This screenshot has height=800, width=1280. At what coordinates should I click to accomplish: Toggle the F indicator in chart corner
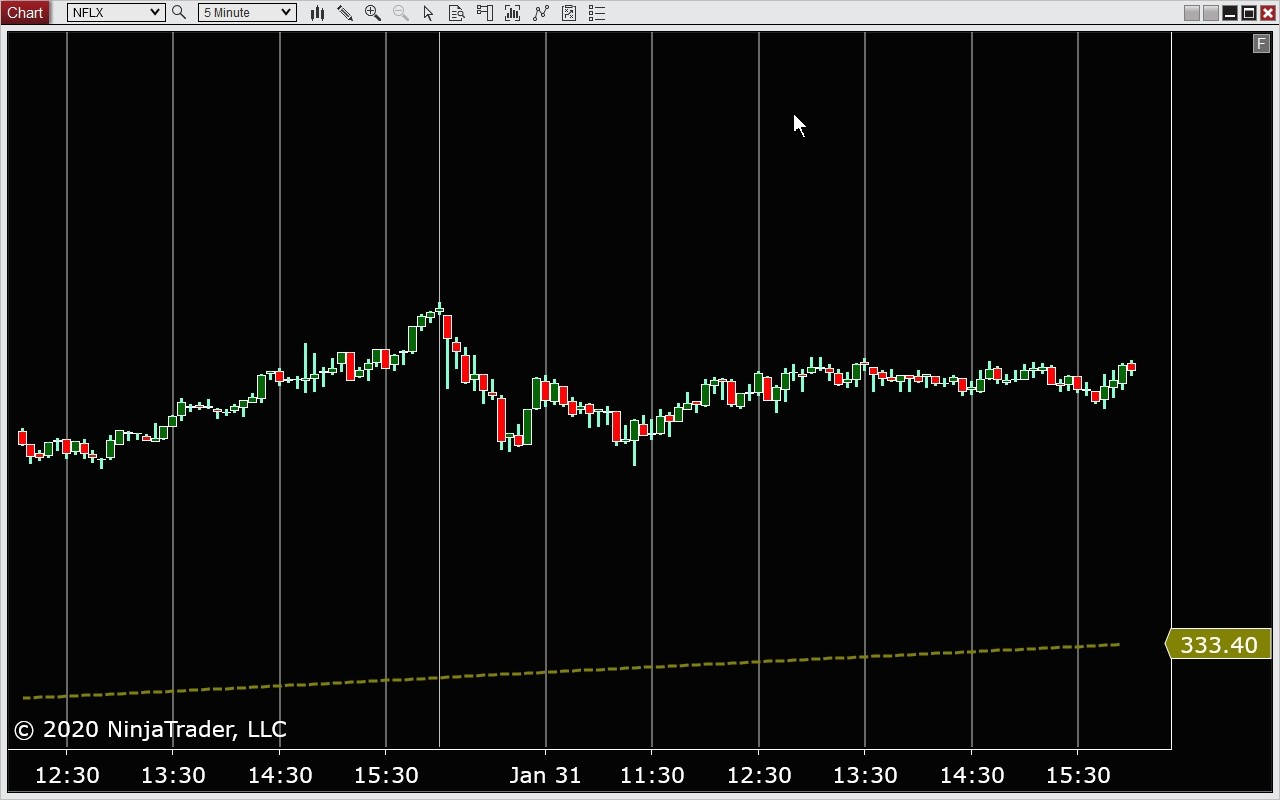[1261, 43]
